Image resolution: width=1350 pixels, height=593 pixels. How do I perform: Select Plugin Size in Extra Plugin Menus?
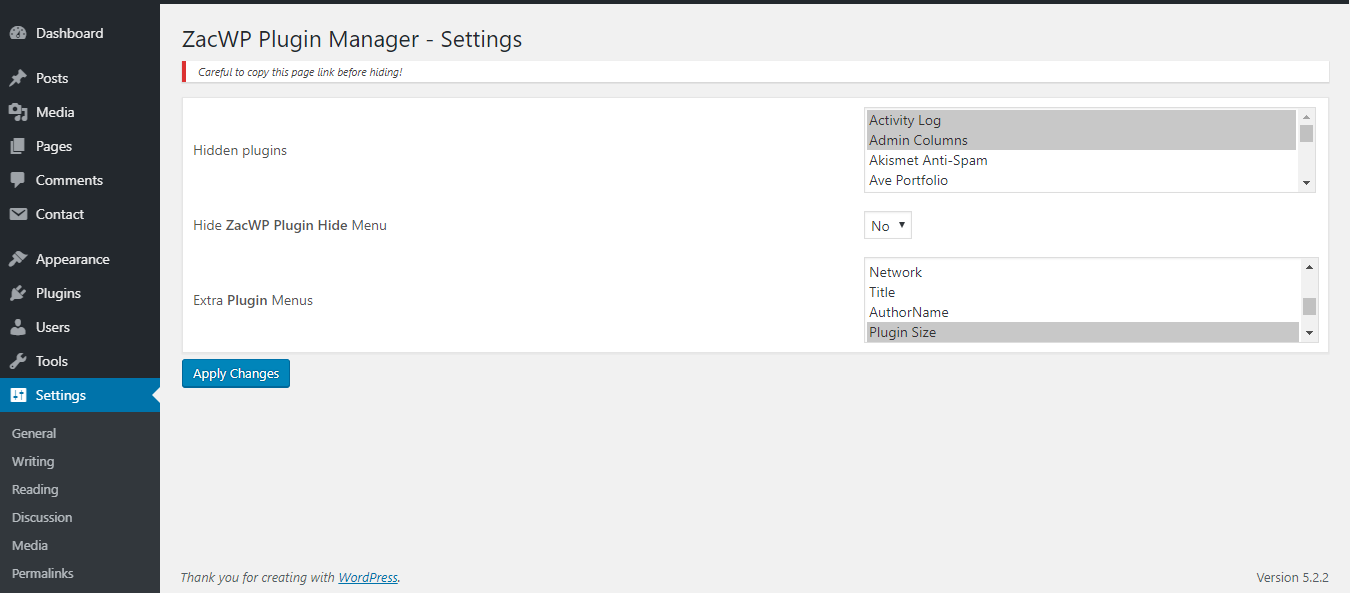point(1082,332)
